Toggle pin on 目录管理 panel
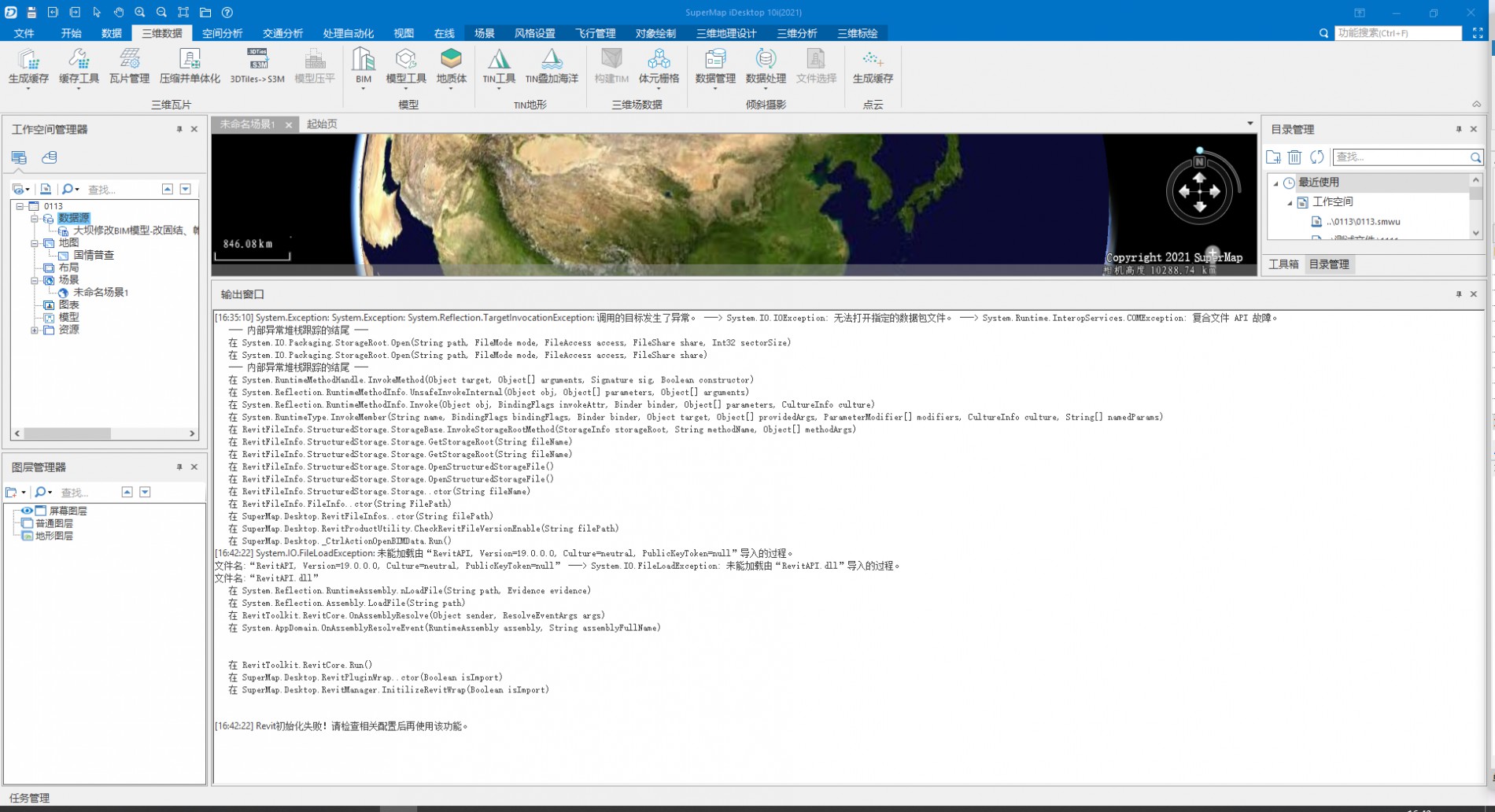The width and height of the screenshot is (1495, 812). point(1459,129)
